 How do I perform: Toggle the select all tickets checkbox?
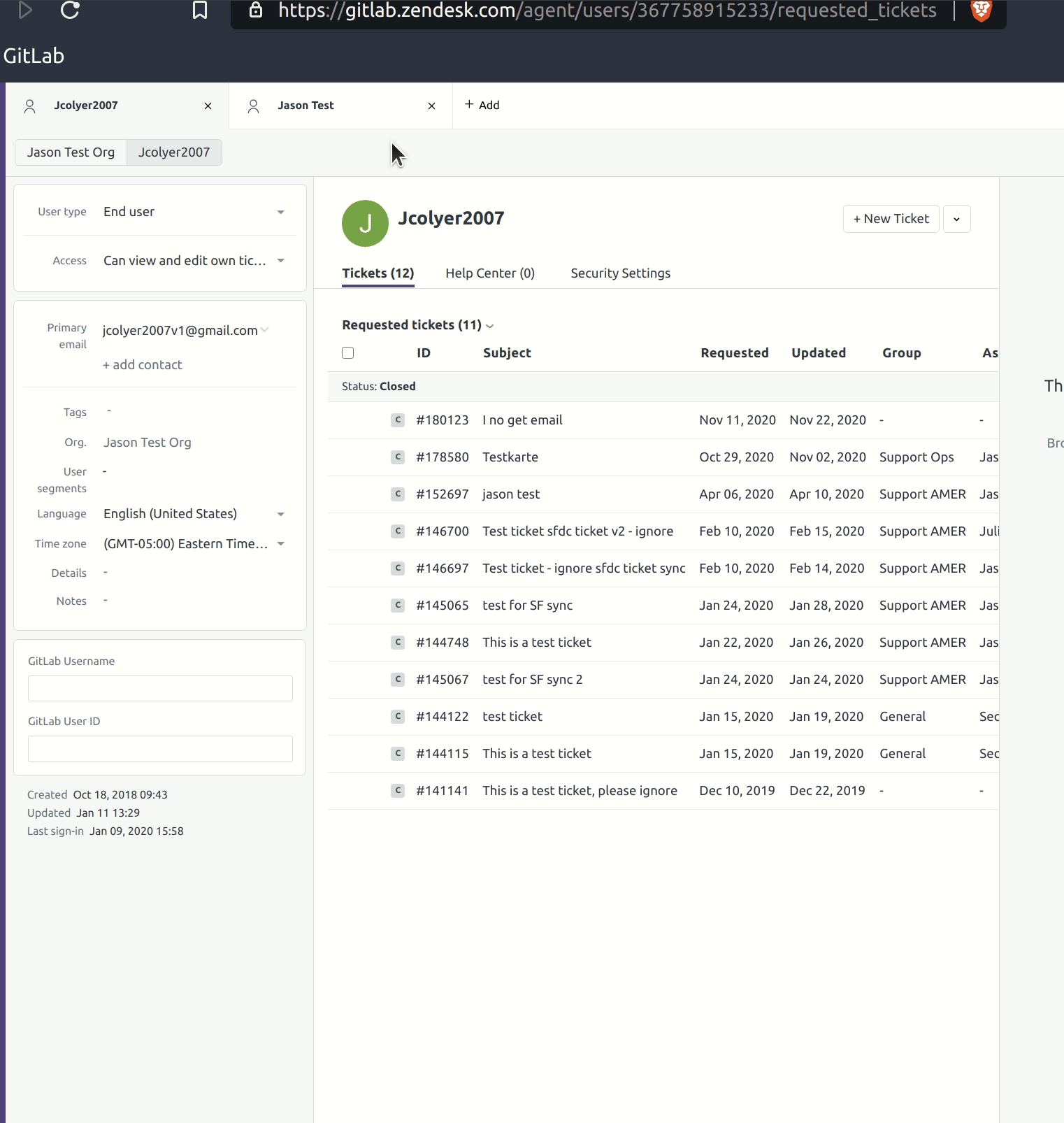coord(347,353)
